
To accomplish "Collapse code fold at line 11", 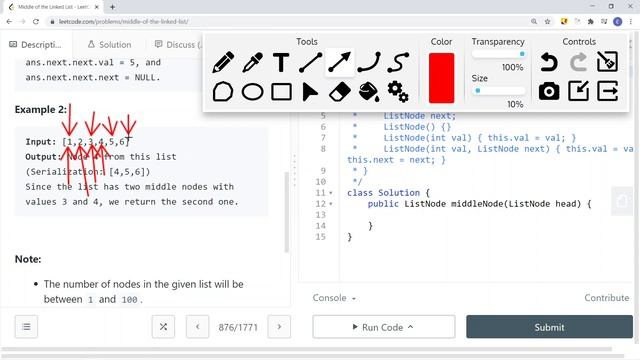I will pos(331,193).
